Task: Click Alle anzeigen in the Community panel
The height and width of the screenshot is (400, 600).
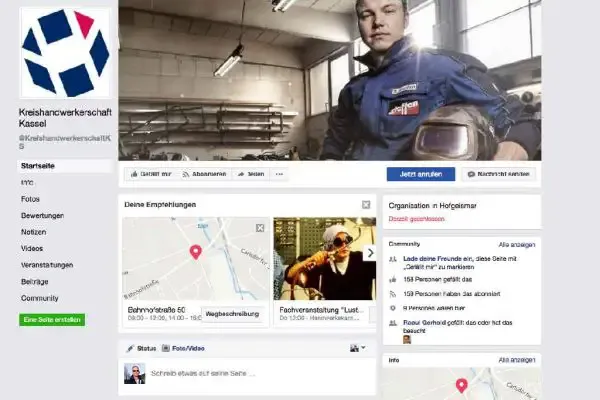Action: tap(517, 245)
